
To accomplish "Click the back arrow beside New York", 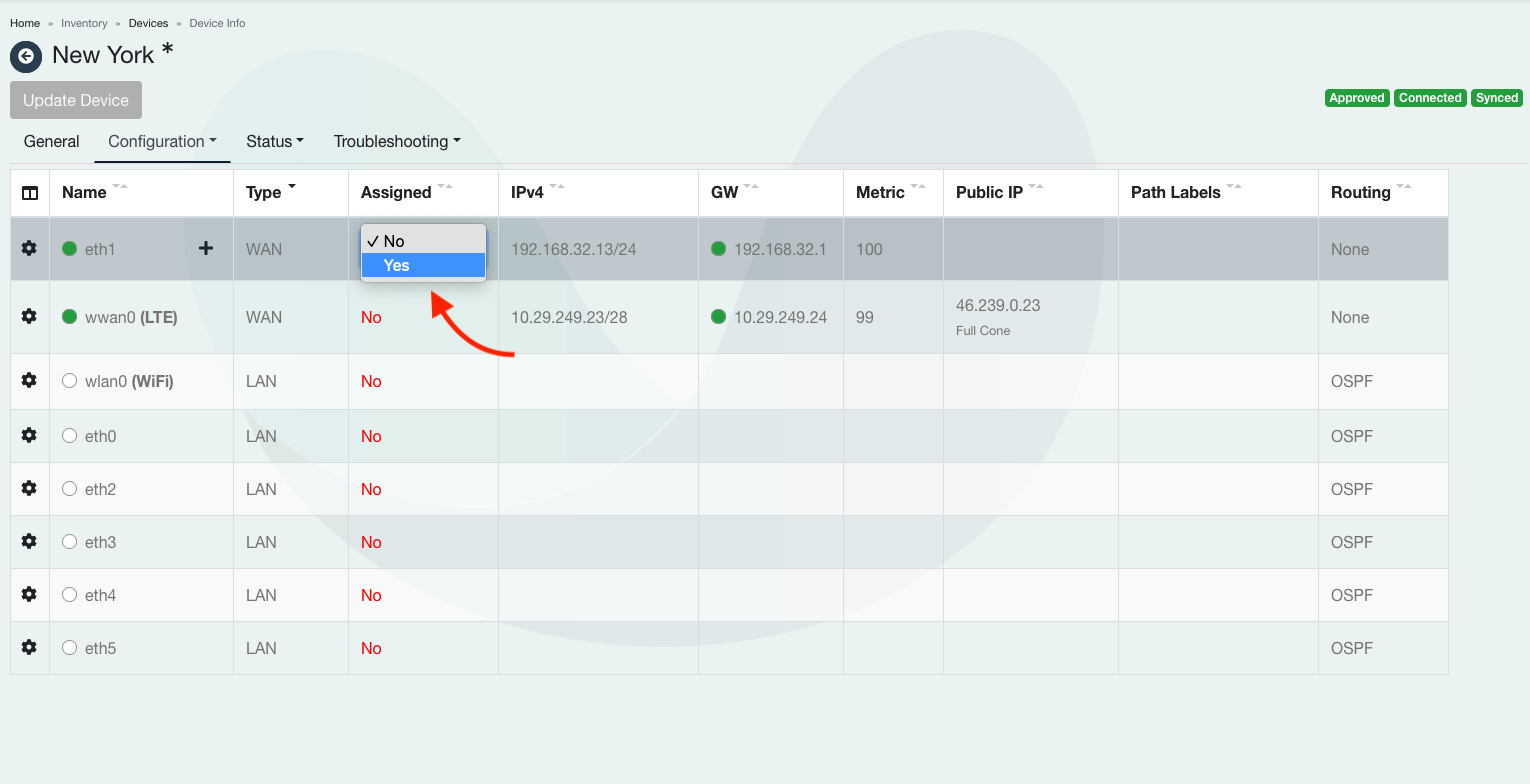I will (x=26, y=57).
